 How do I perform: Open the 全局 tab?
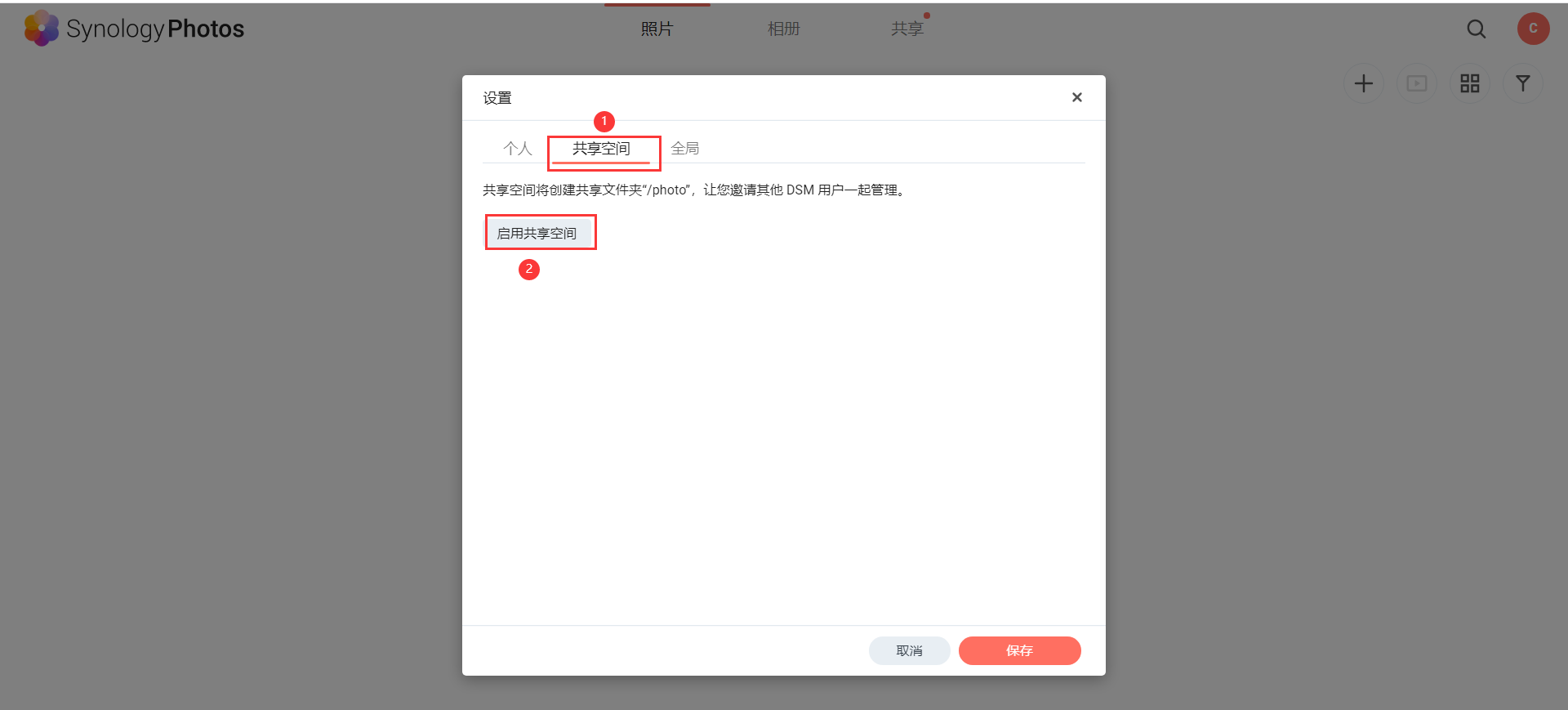pos(684,149)
